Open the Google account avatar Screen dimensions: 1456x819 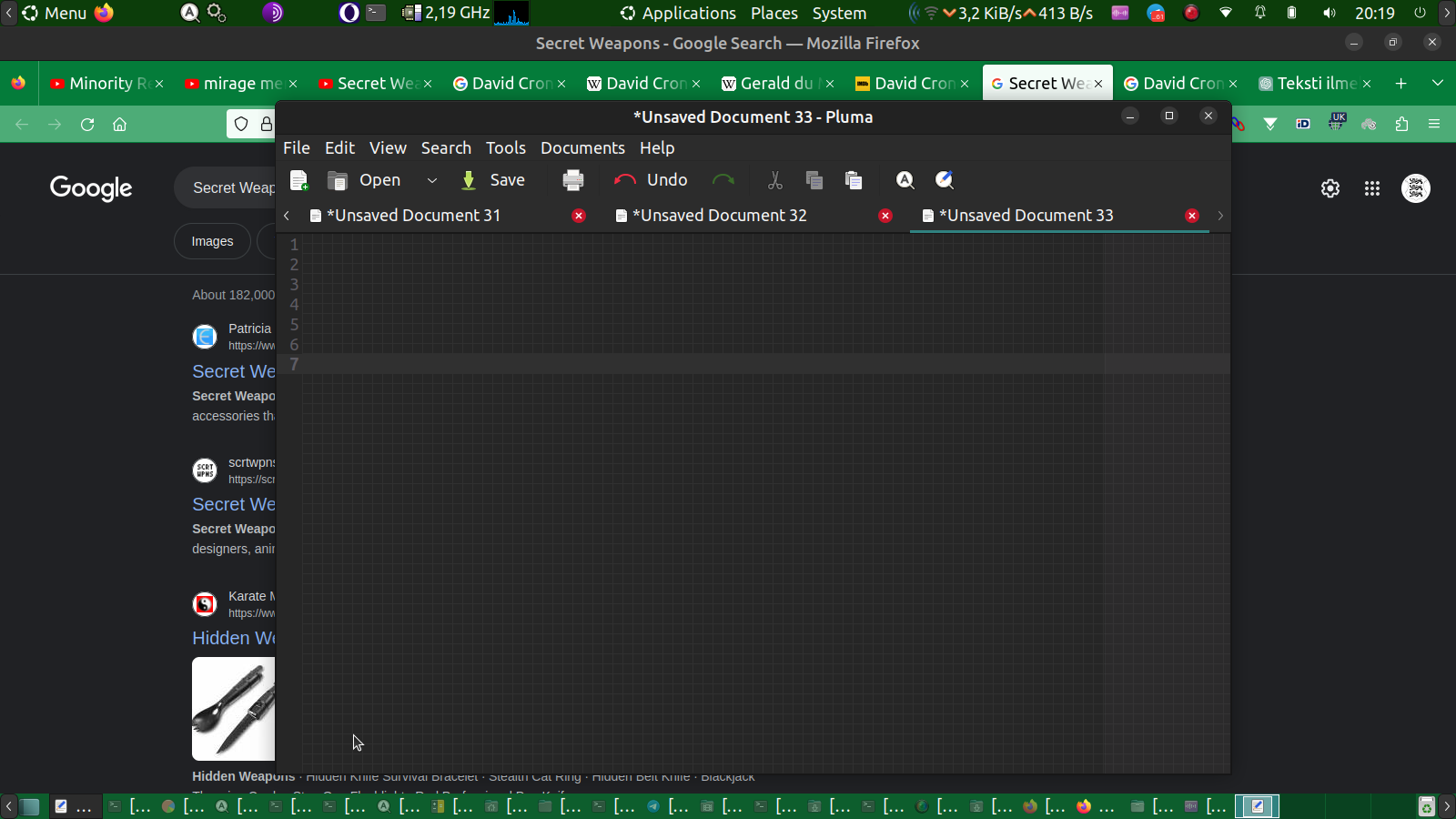click(1416, 188)
